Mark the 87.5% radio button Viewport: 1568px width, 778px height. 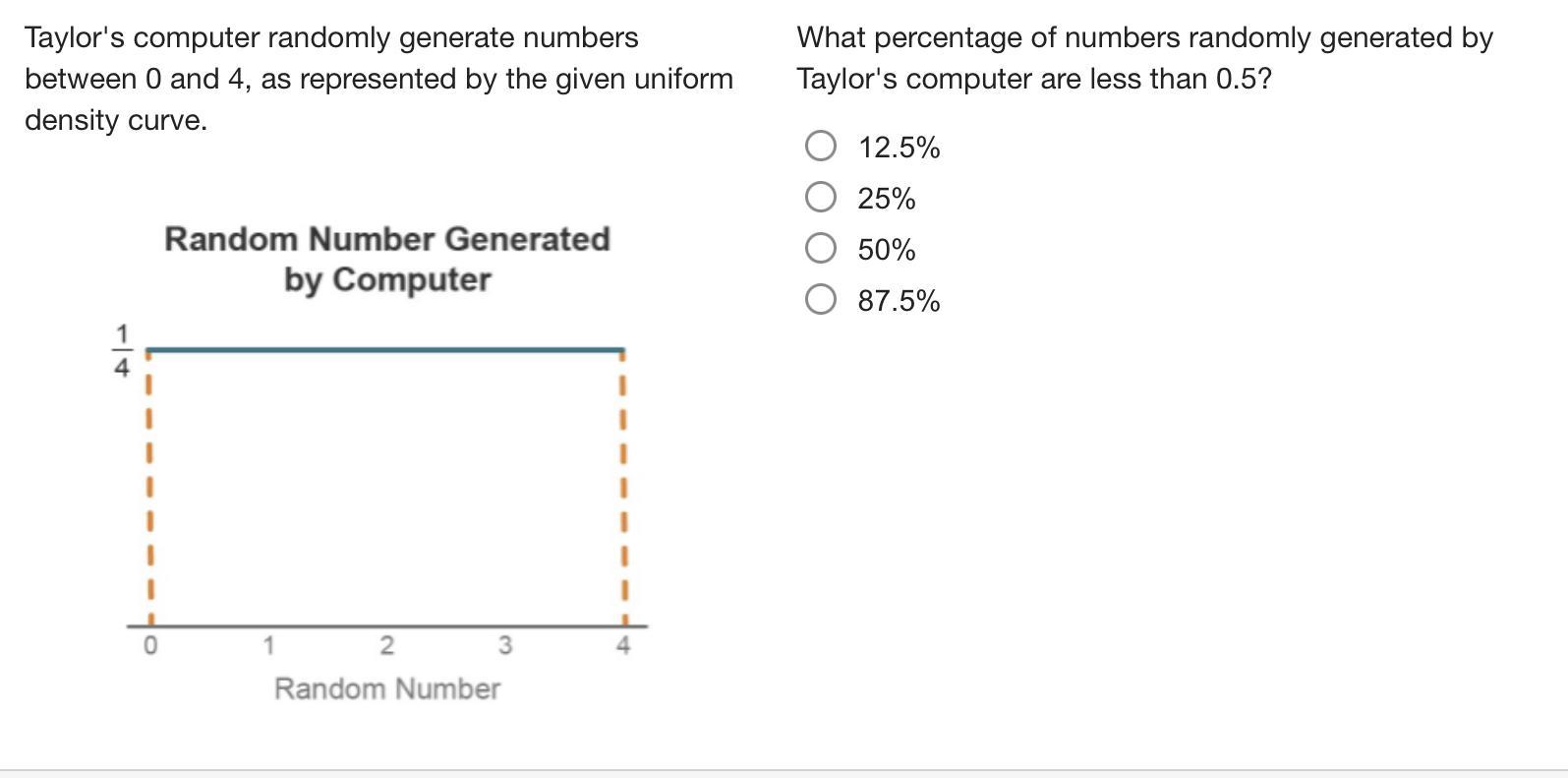coord(821,299)
